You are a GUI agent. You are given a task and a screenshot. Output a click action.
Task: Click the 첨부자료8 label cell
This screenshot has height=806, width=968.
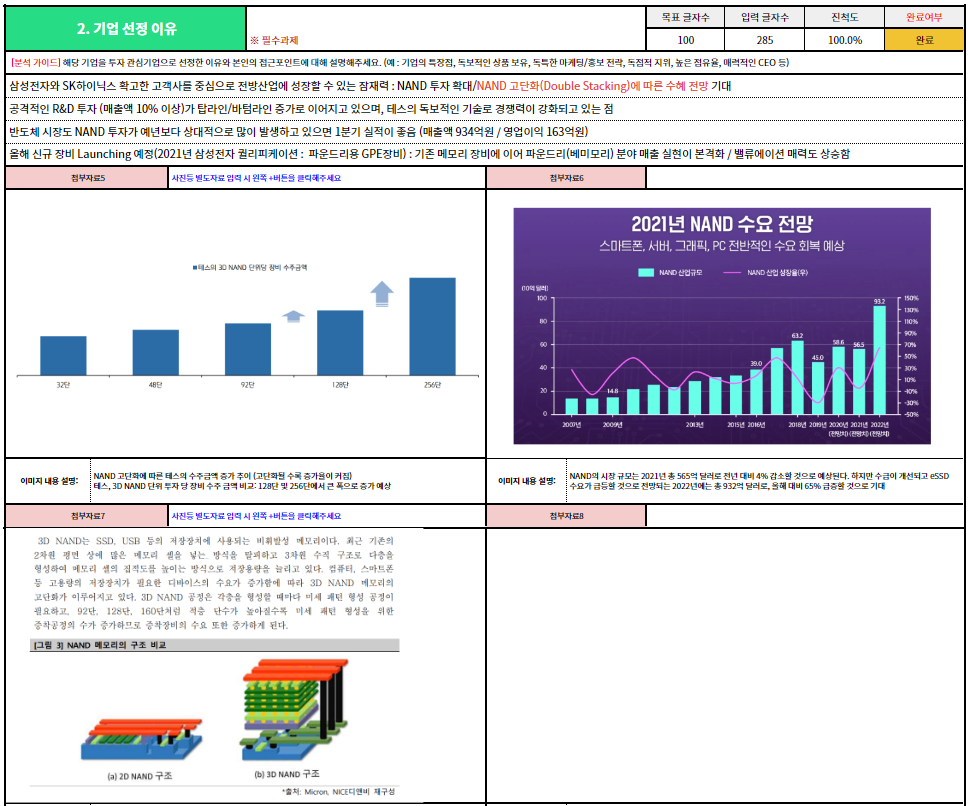(566, 516)
